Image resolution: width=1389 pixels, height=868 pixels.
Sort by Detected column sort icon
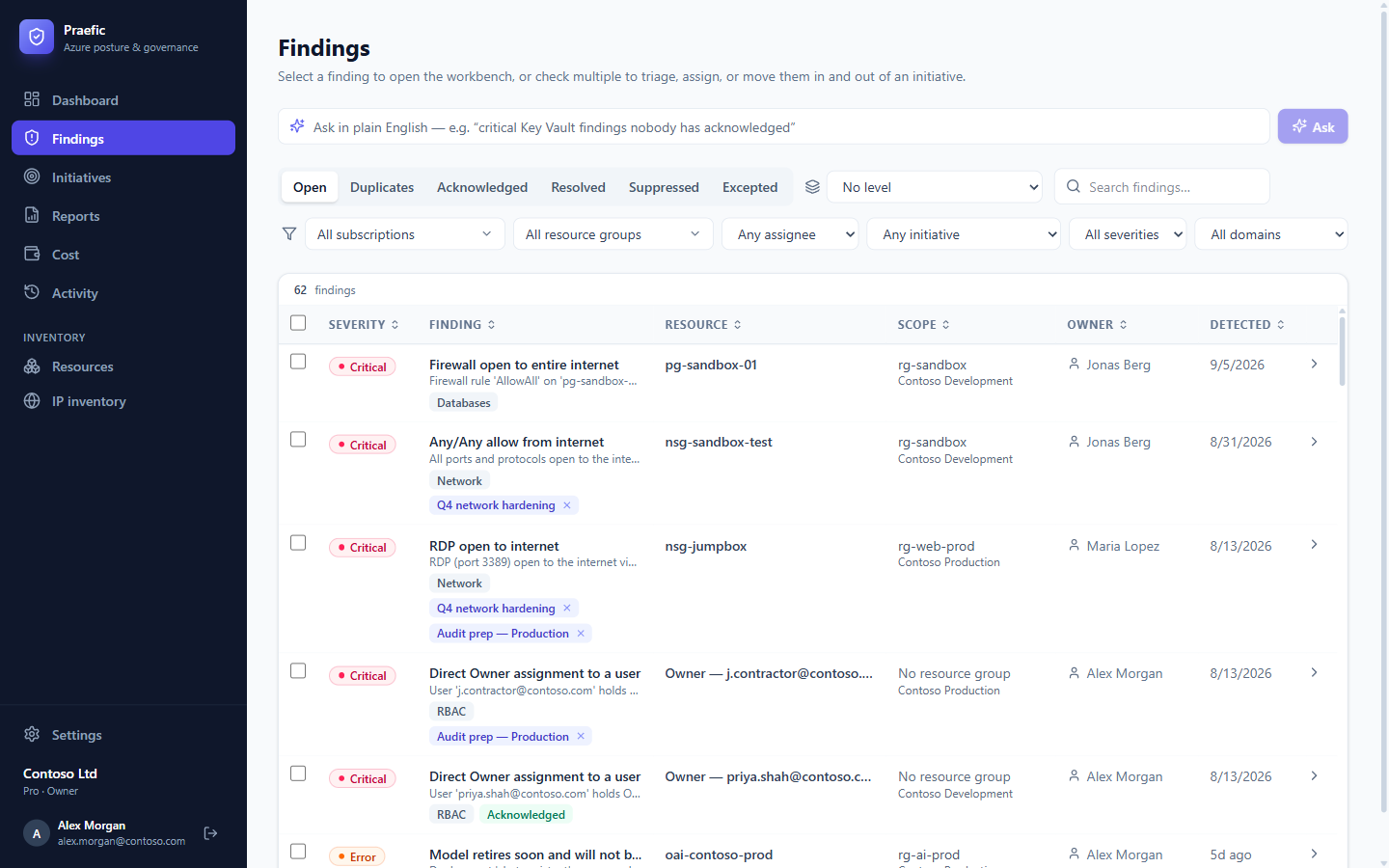point(1281,325)
